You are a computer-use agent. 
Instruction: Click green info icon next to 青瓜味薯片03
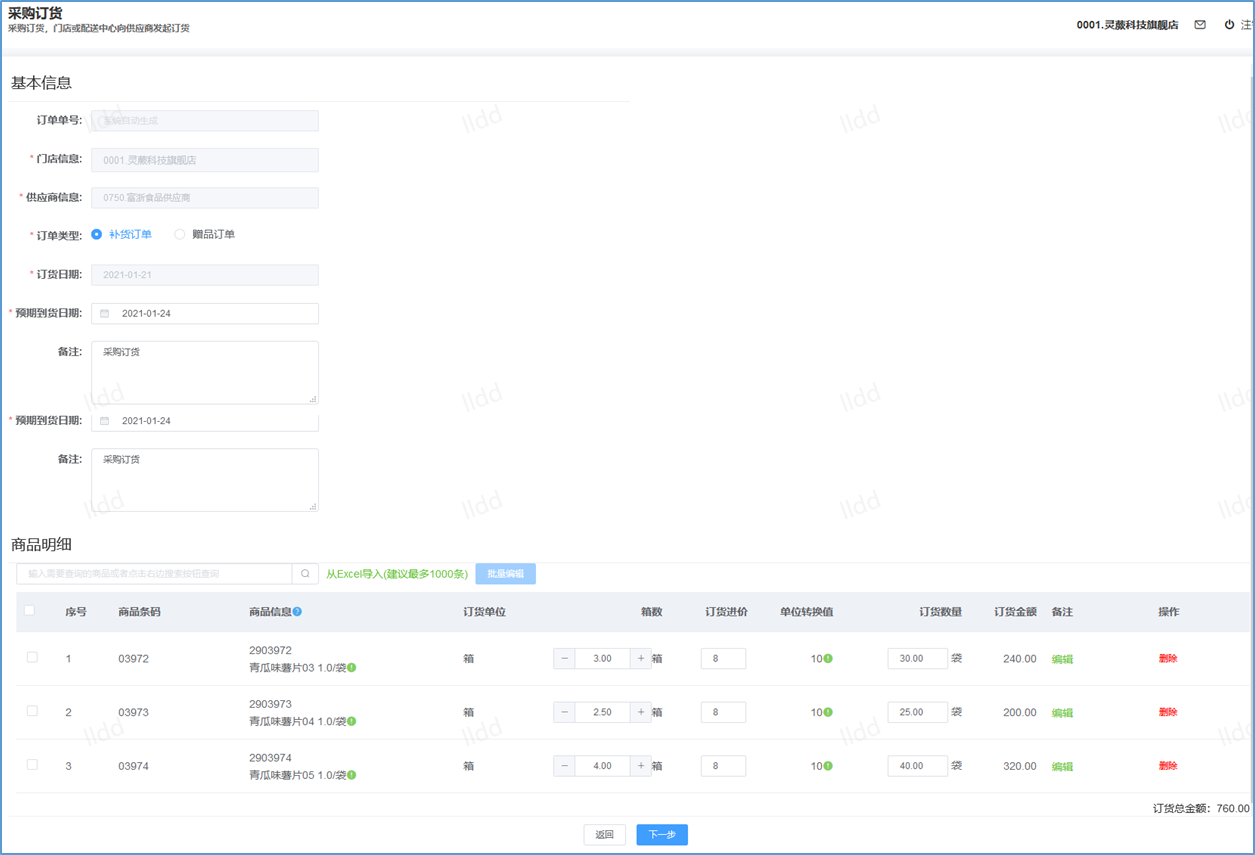352,668
